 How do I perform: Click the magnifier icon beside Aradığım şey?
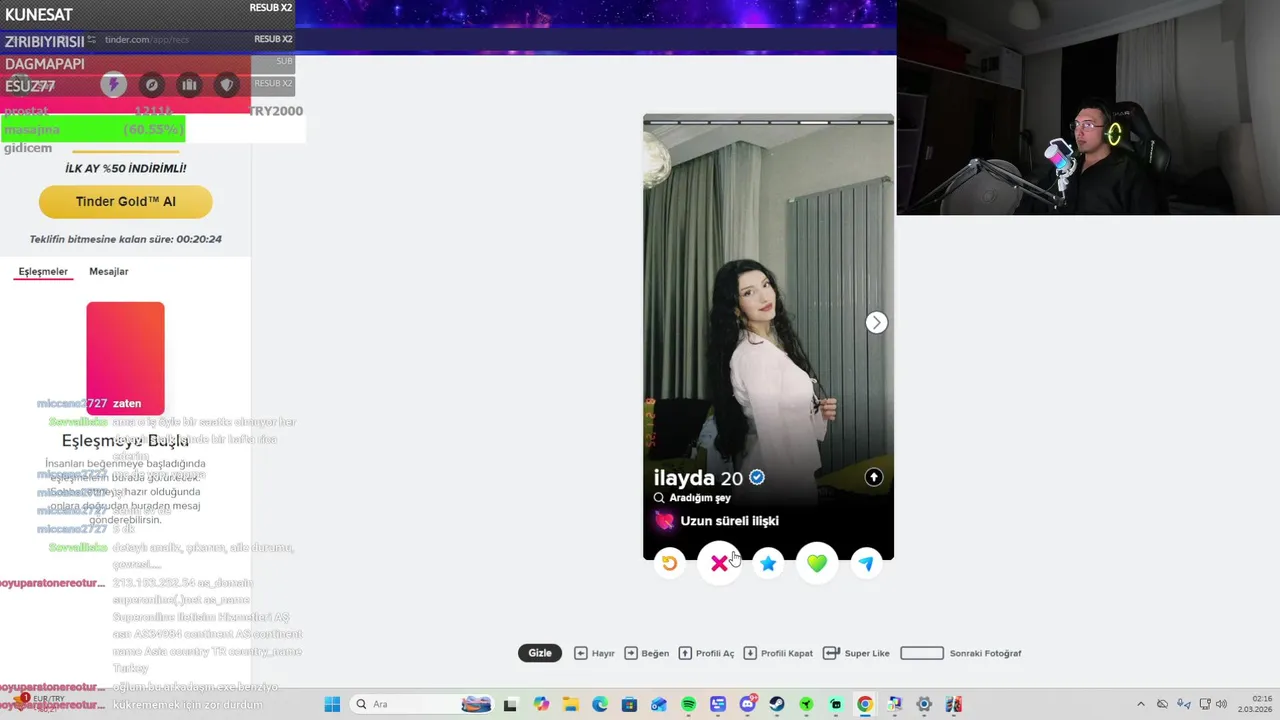click(x=659, y=497)
